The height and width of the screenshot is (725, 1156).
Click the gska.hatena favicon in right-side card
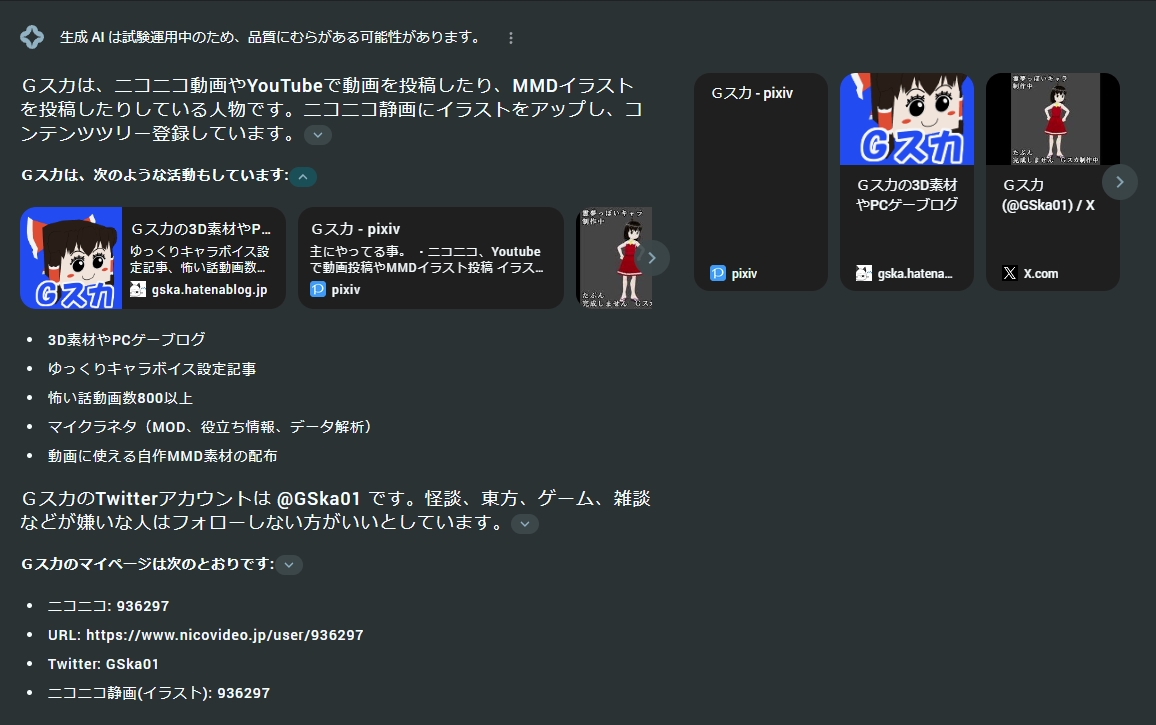tap(863, 274)
